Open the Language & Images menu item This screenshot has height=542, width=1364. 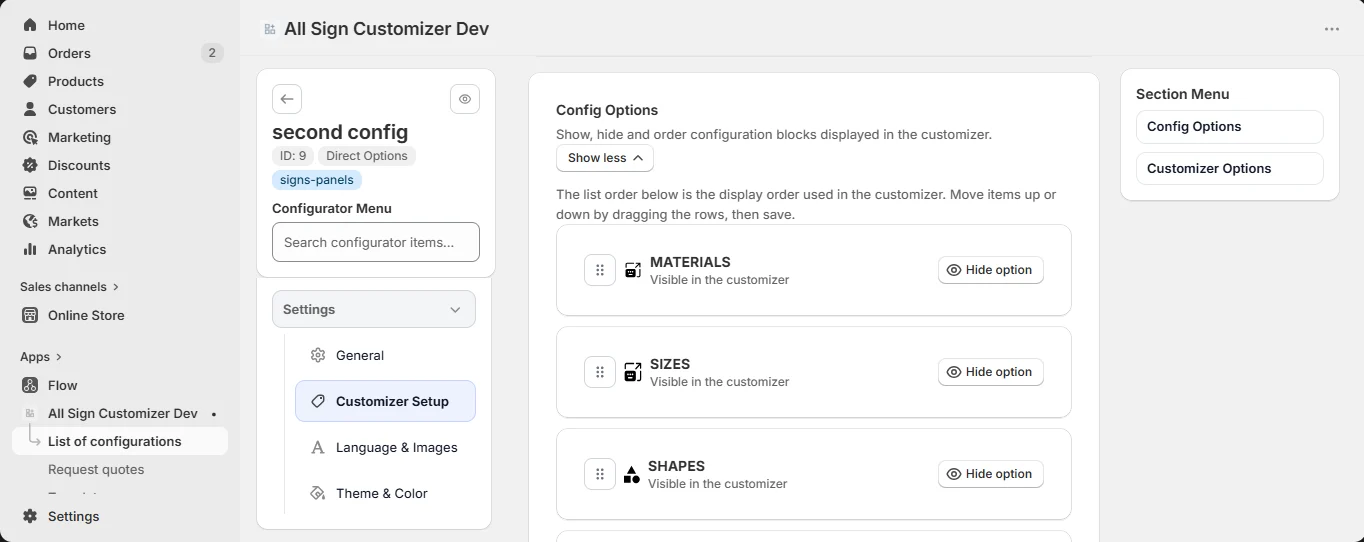coord(385,447)
